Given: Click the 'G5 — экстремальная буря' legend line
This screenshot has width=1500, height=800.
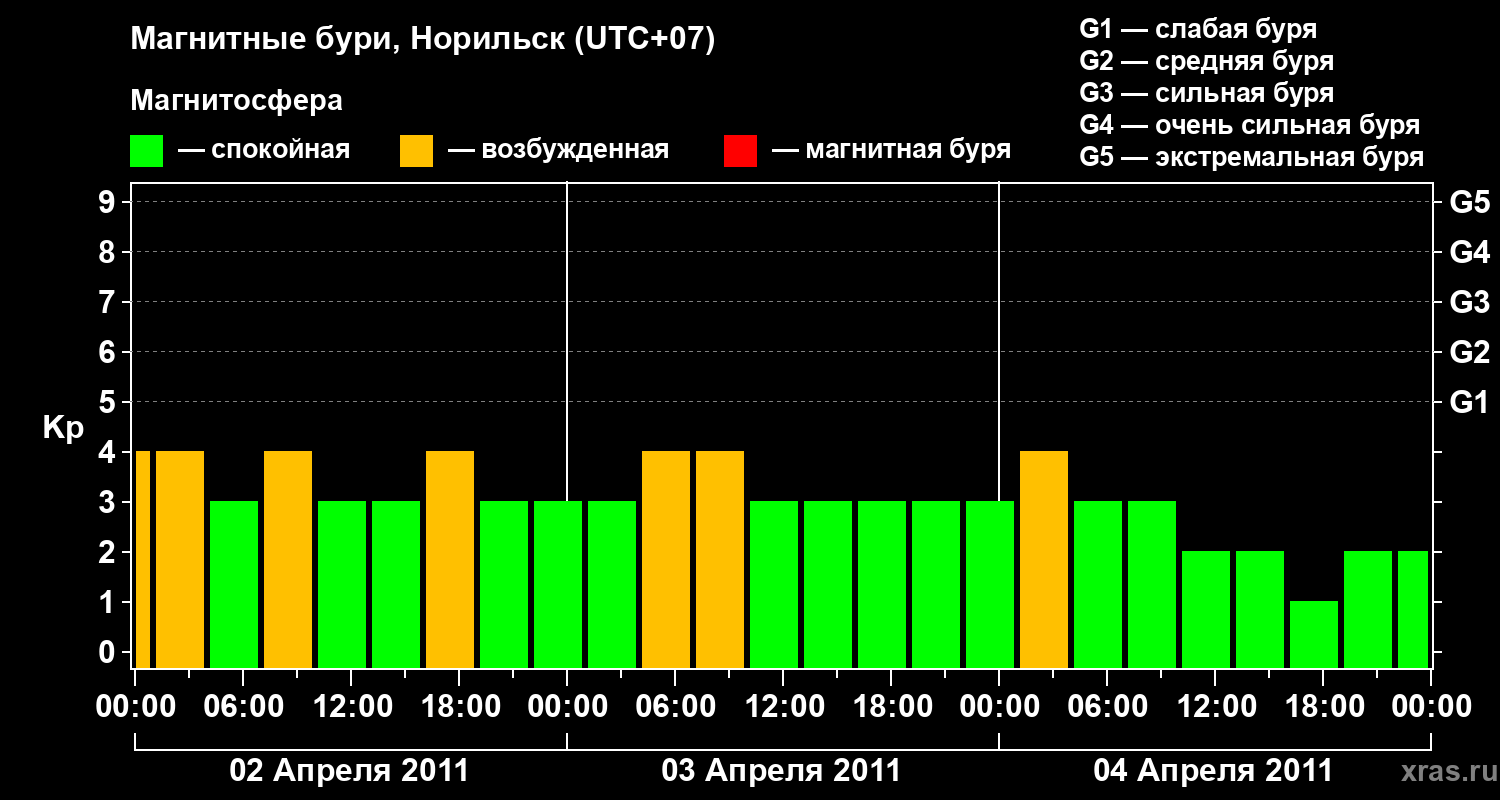Looking at the screenshot, I should point(1252,157).
